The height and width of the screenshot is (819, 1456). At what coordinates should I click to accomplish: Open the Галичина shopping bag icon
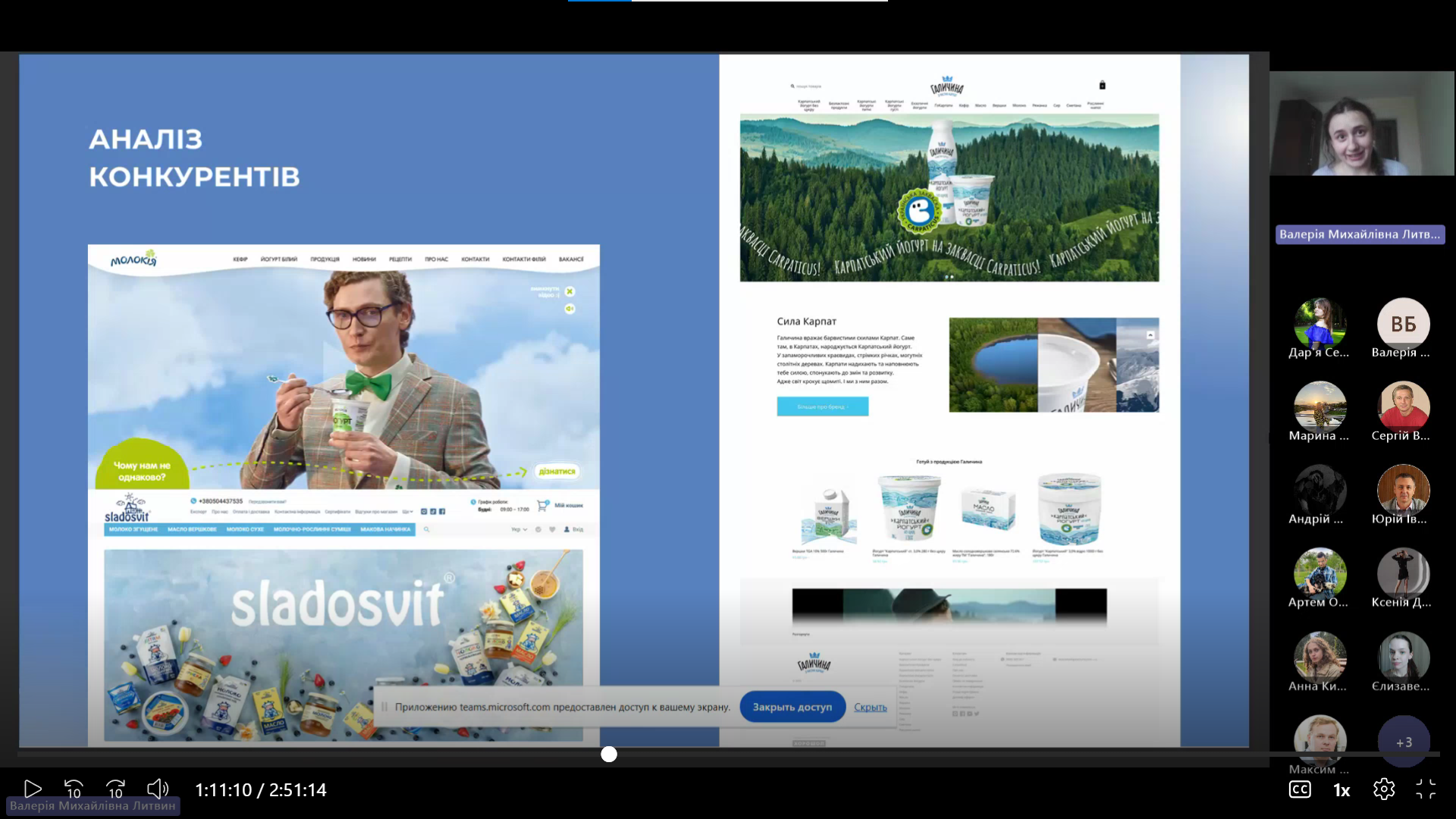coord(1103,85)
